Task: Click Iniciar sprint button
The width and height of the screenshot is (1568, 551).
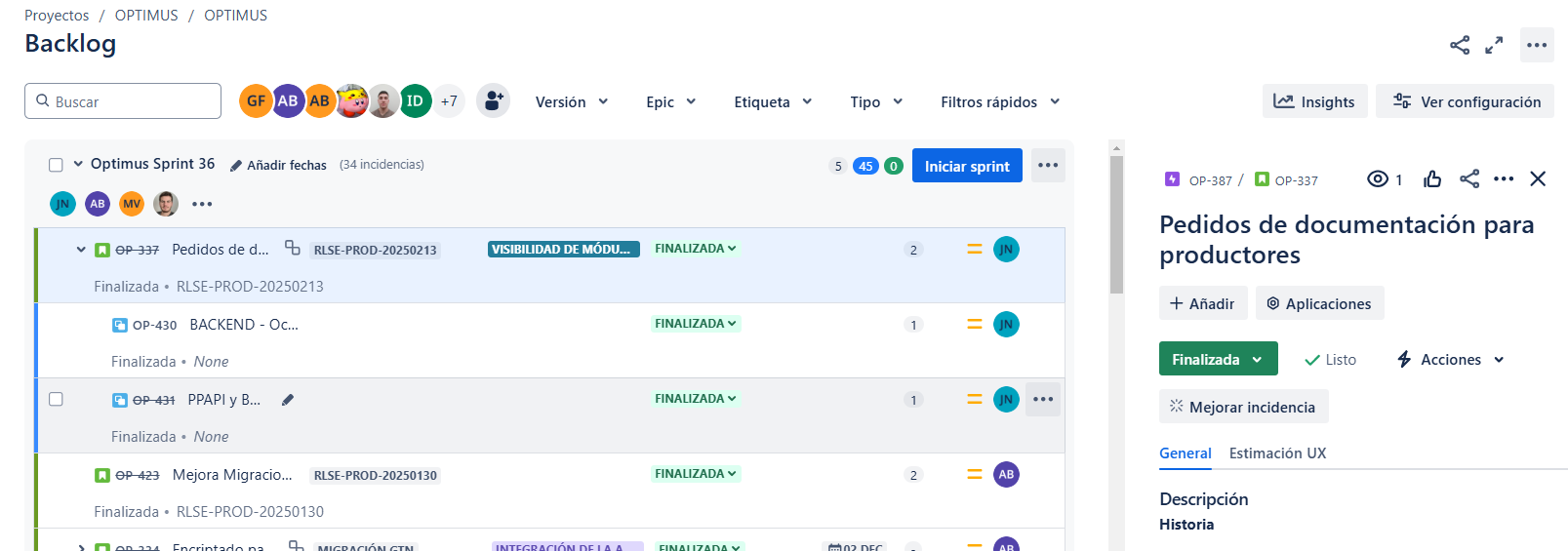Action: coord(967,166)
